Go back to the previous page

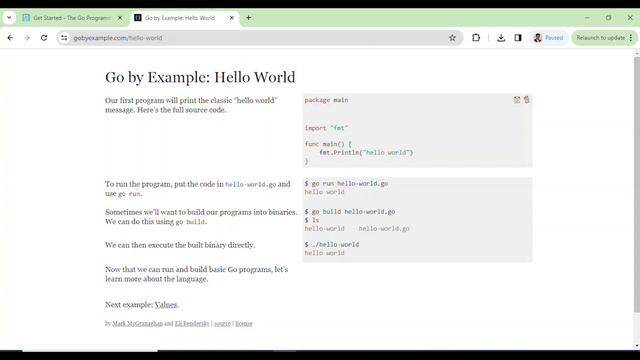click(x=10, y=38)
